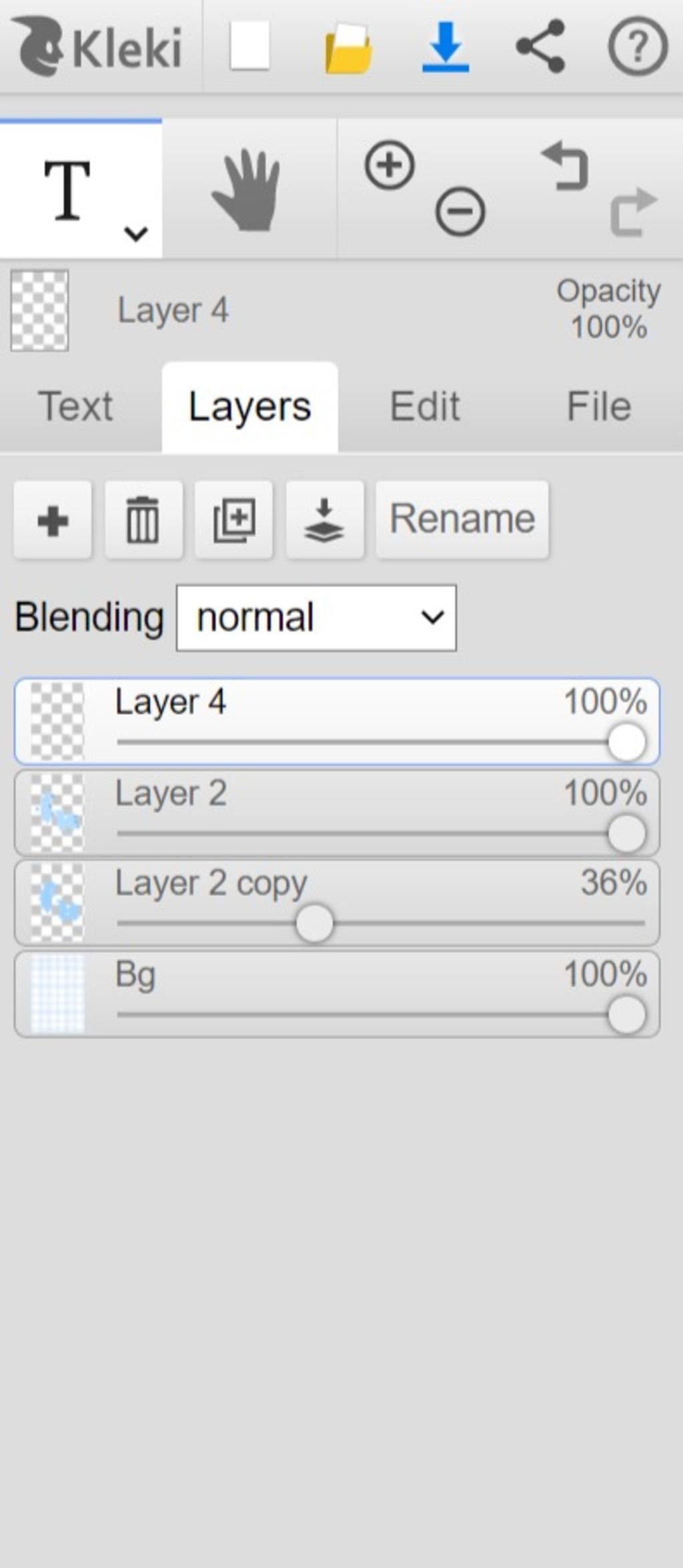Undo the last action

566,165
